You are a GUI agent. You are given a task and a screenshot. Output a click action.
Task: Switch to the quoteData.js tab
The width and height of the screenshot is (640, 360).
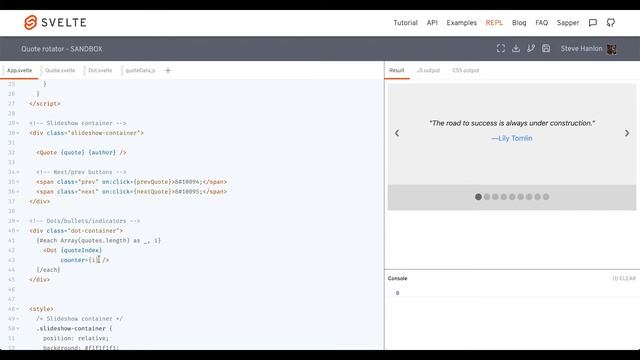pyautogui.click(x=140, y=70)
